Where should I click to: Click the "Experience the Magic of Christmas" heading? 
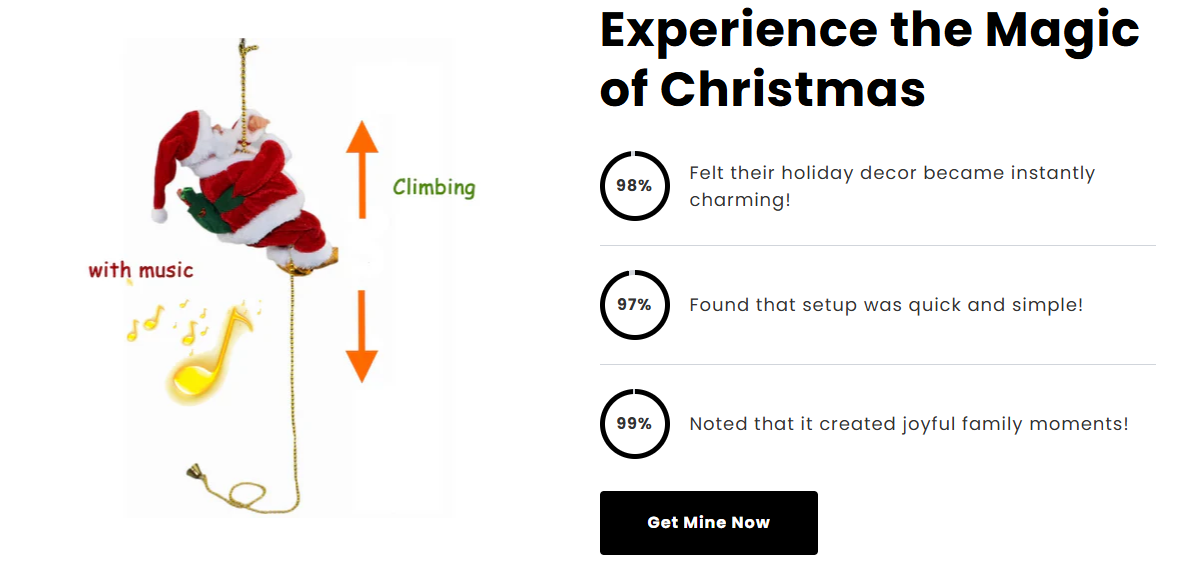pos(868,58)
